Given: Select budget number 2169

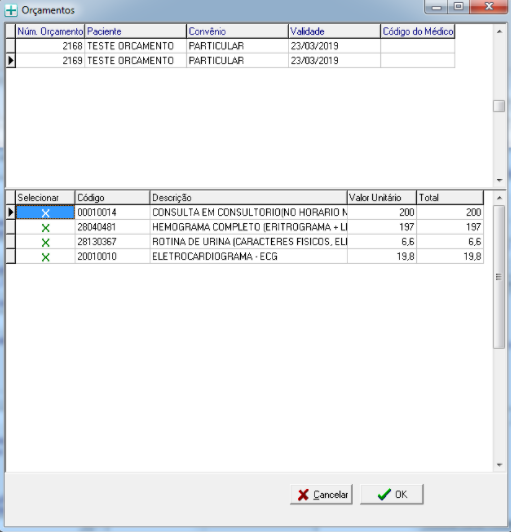Looking at the screenshot, I should 50,60.
